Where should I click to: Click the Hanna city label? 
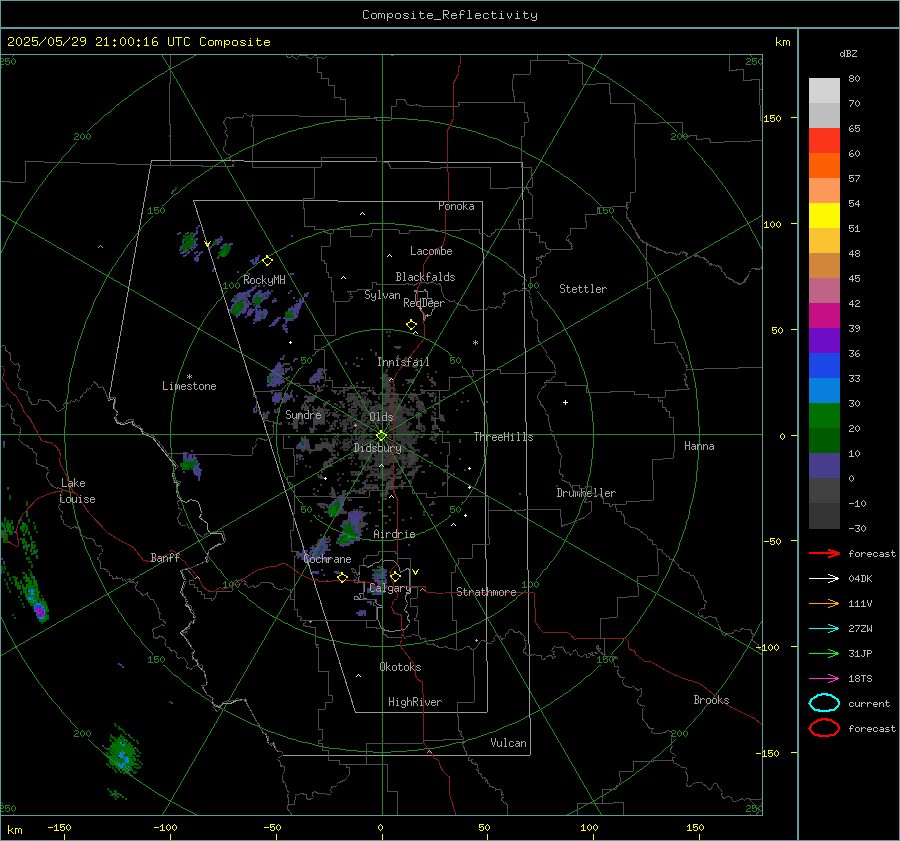699,446
